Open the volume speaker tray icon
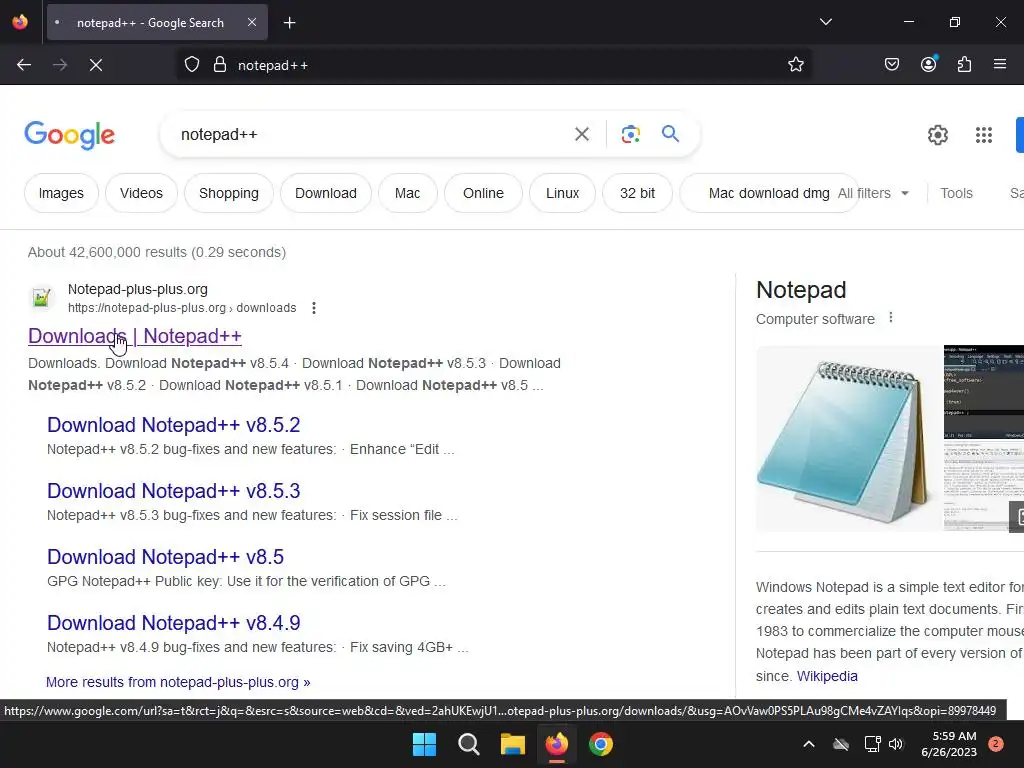This screenshot has width=1024, height=768. point(896,744)
